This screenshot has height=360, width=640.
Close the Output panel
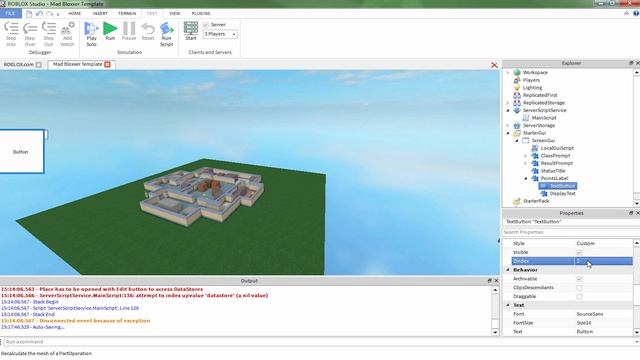coord(496,281)
